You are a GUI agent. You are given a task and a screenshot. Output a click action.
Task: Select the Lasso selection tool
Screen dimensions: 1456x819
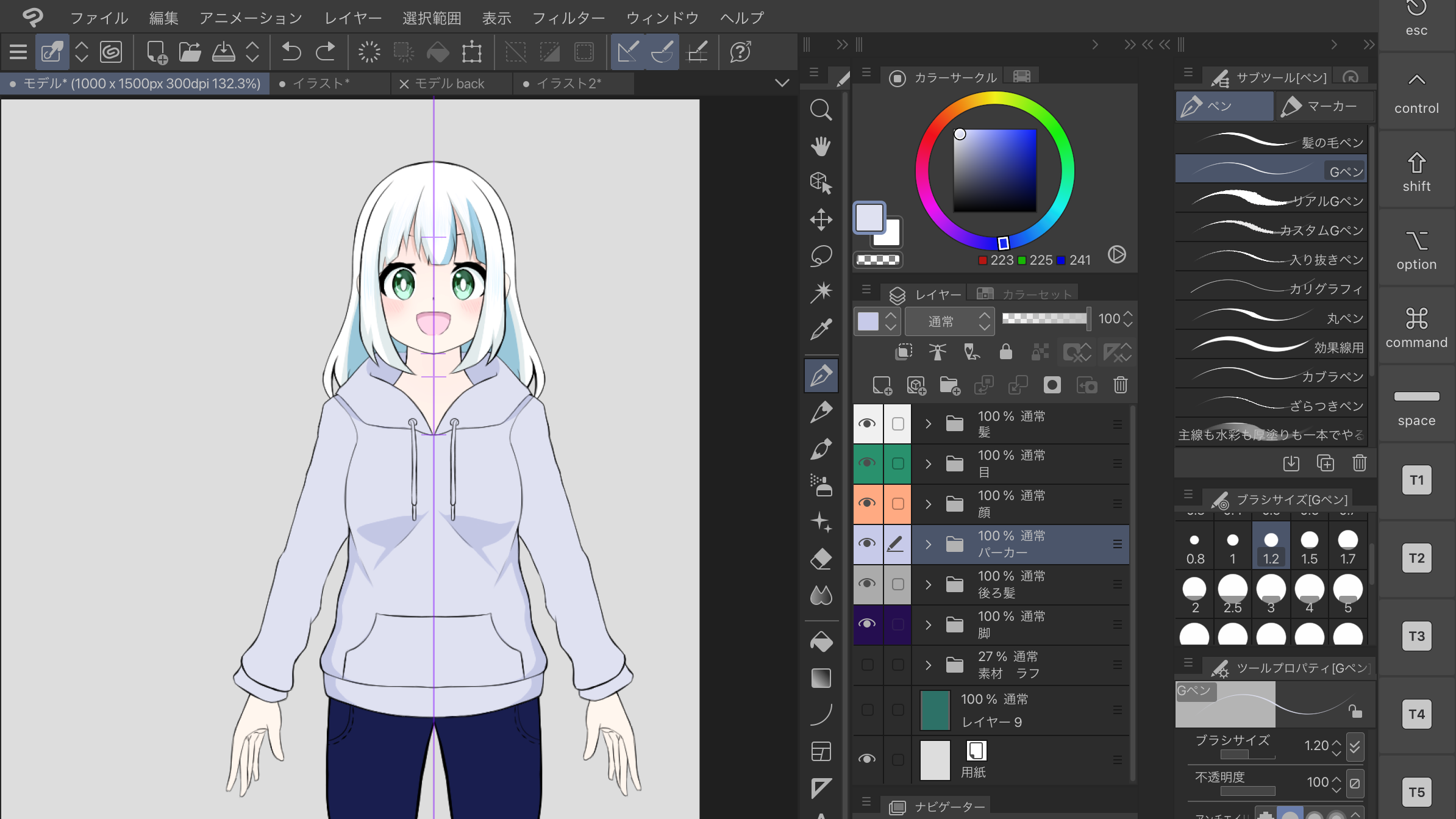(821, 256)
